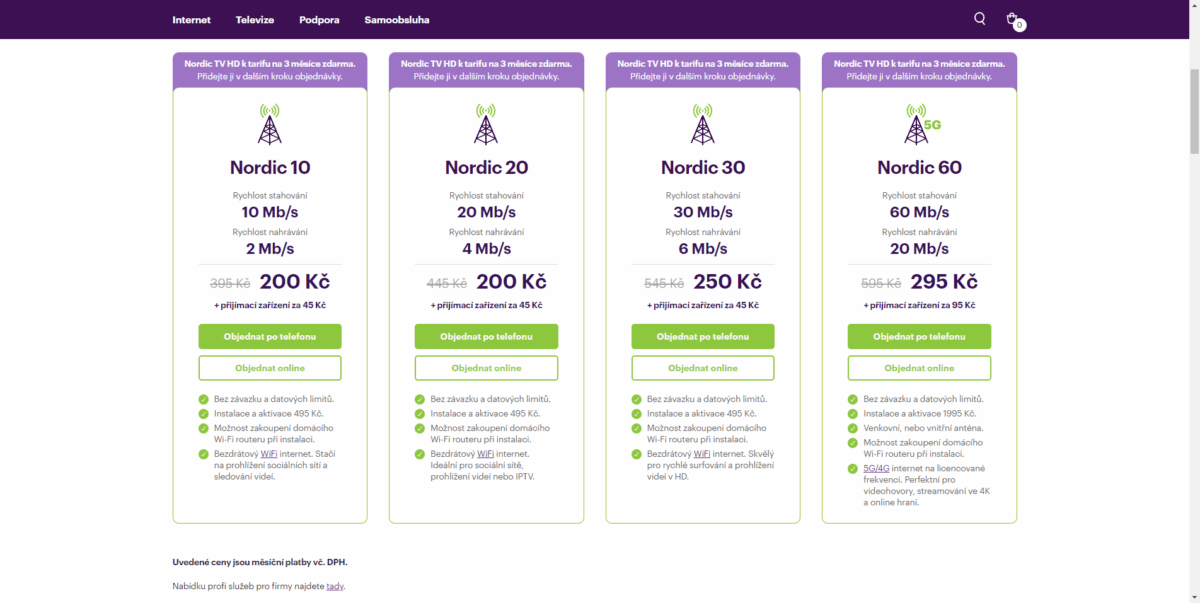Click 'Objednat po telefonu' for Nordic 10

click(x=269, y=336)
